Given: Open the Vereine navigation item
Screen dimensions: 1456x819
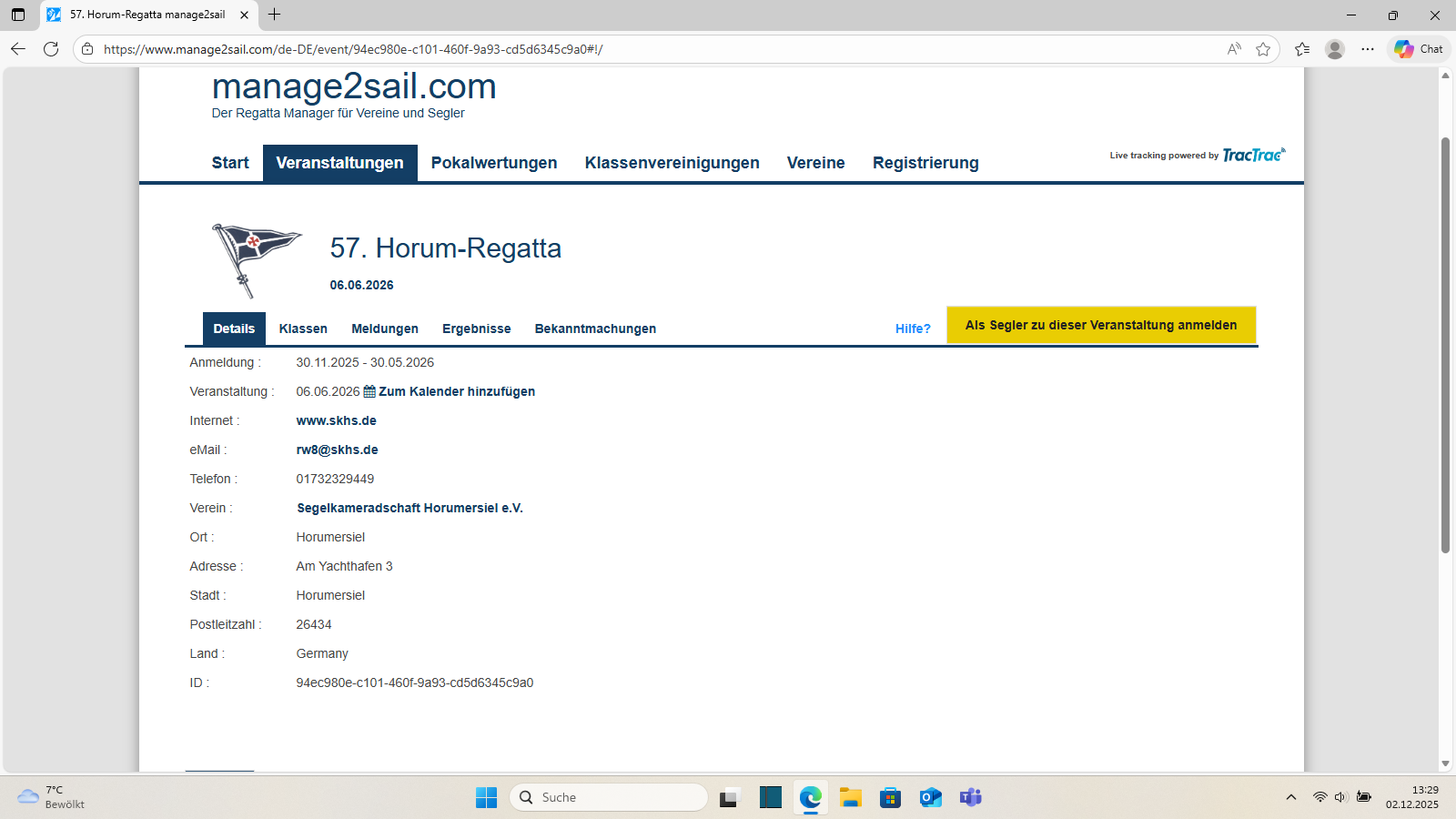Looking at the screenshot, I should coord(816,163).
